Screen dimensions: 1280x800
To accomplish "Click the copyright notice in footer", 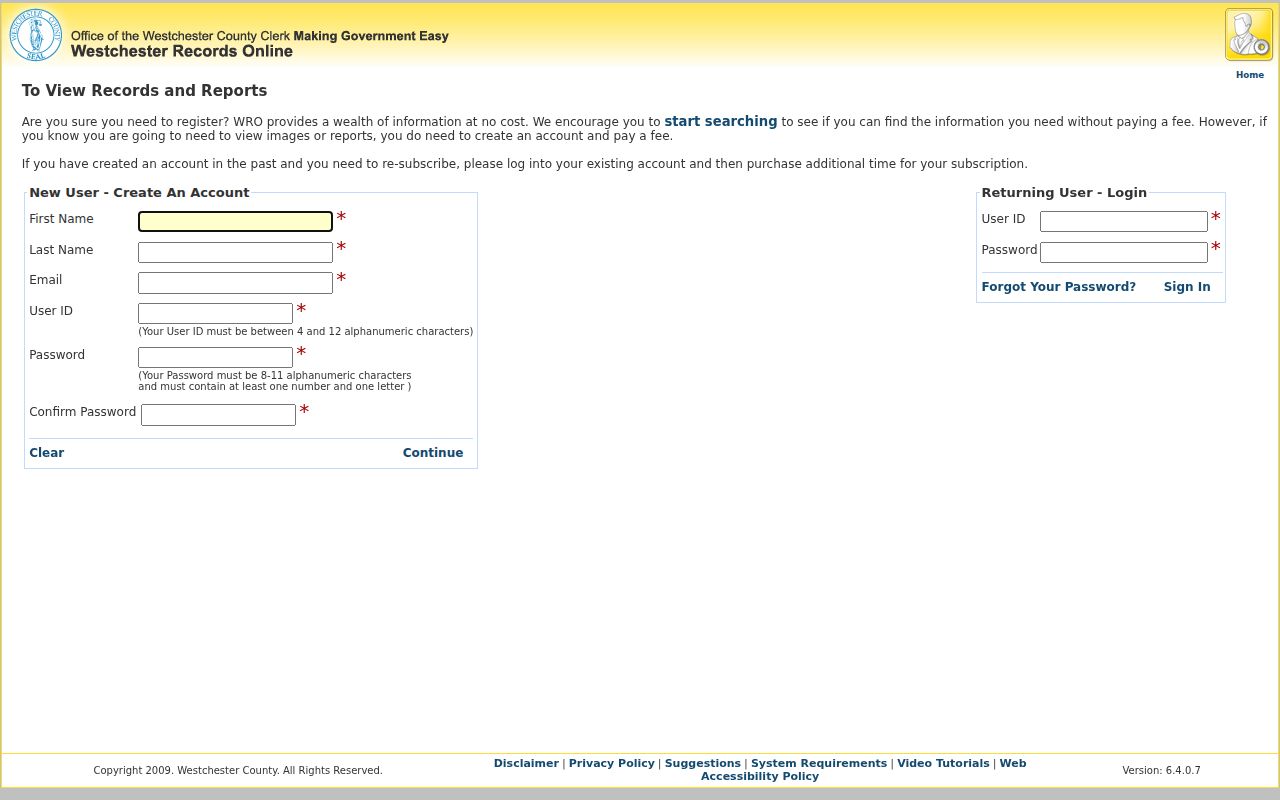I will (238, 770).
